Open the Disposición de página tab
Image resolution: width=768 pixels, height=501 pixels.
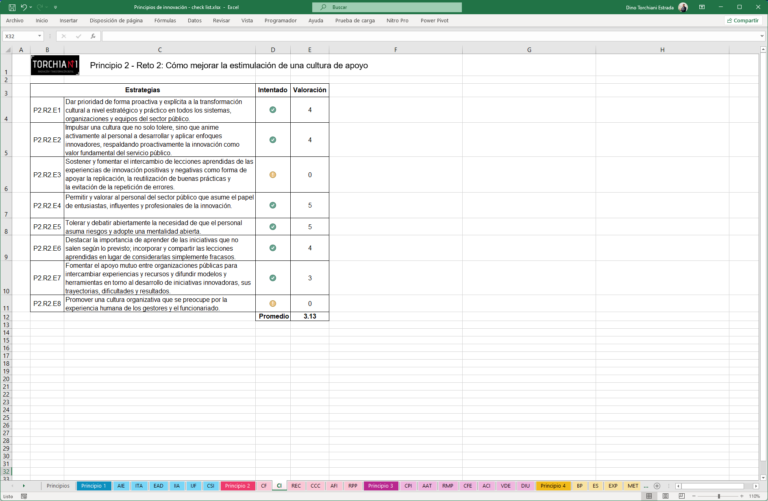pos(116,21)
